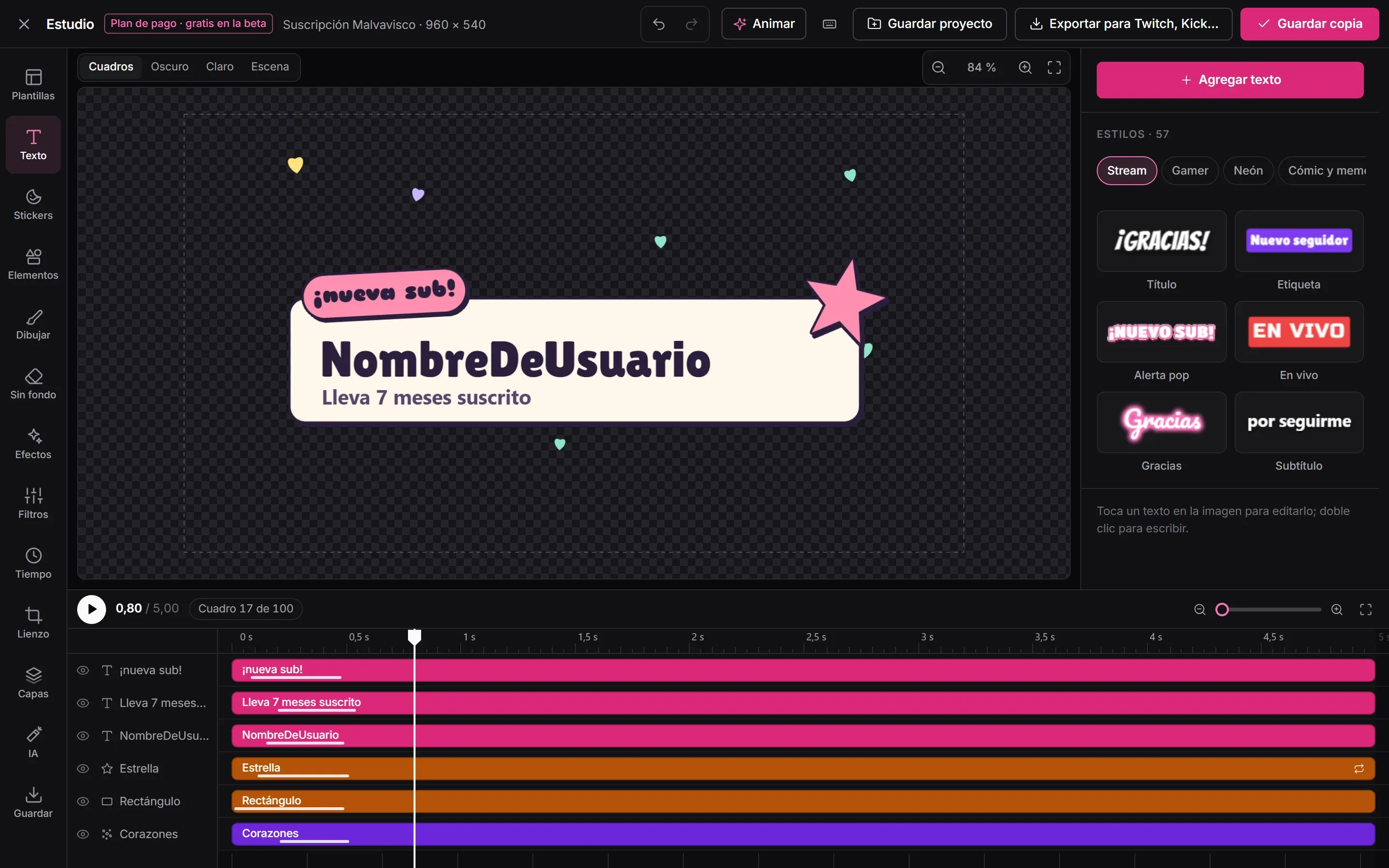
Task: Switch to the Oscuro background tab
Action: 169,67
